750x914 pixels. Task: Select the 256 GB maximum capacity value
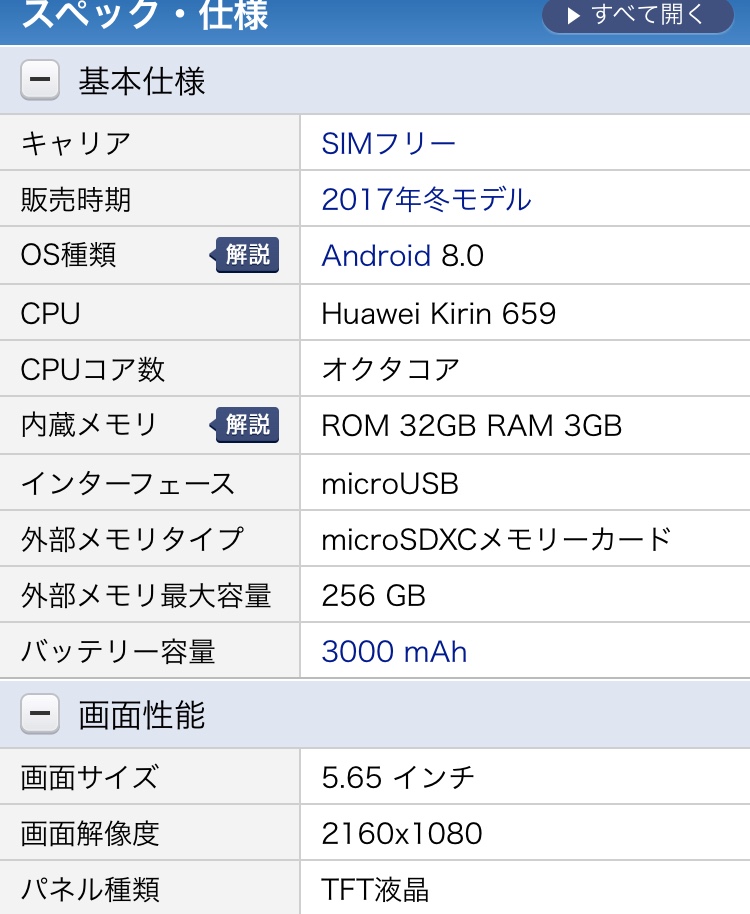[374, 597]
